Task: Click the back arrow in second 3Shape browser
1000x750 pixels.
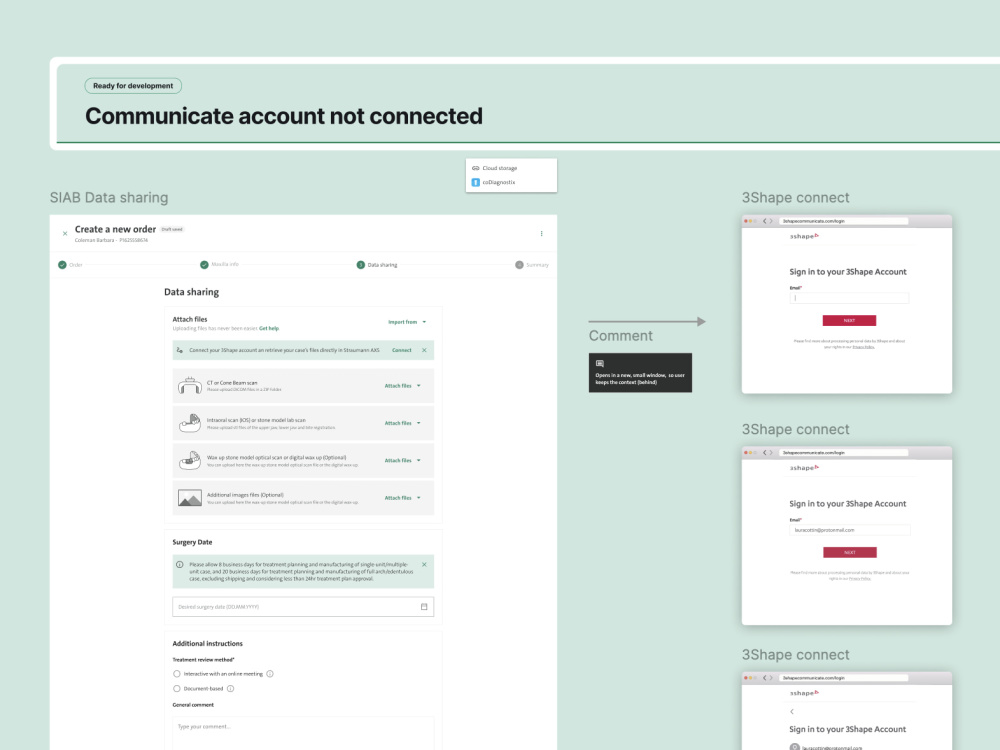Action: tap(765, 453)
